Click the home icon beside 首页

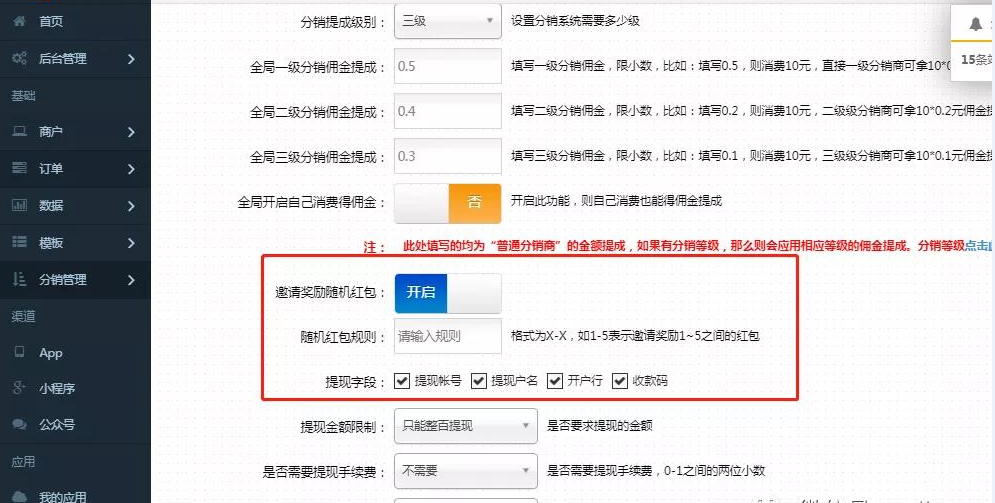click(x=20, y=21)
